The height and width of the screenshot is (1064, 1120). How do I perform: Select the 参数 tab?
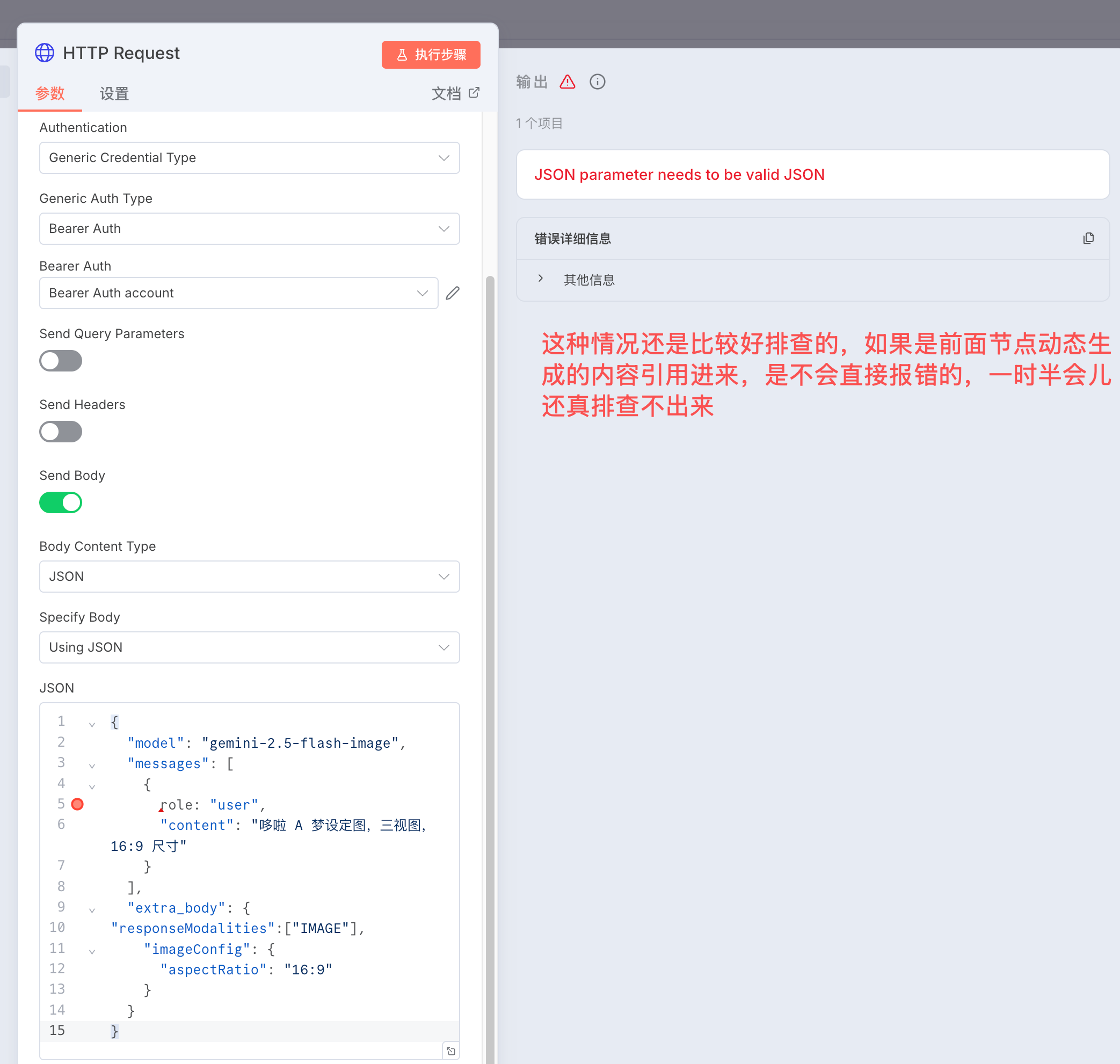50,93
